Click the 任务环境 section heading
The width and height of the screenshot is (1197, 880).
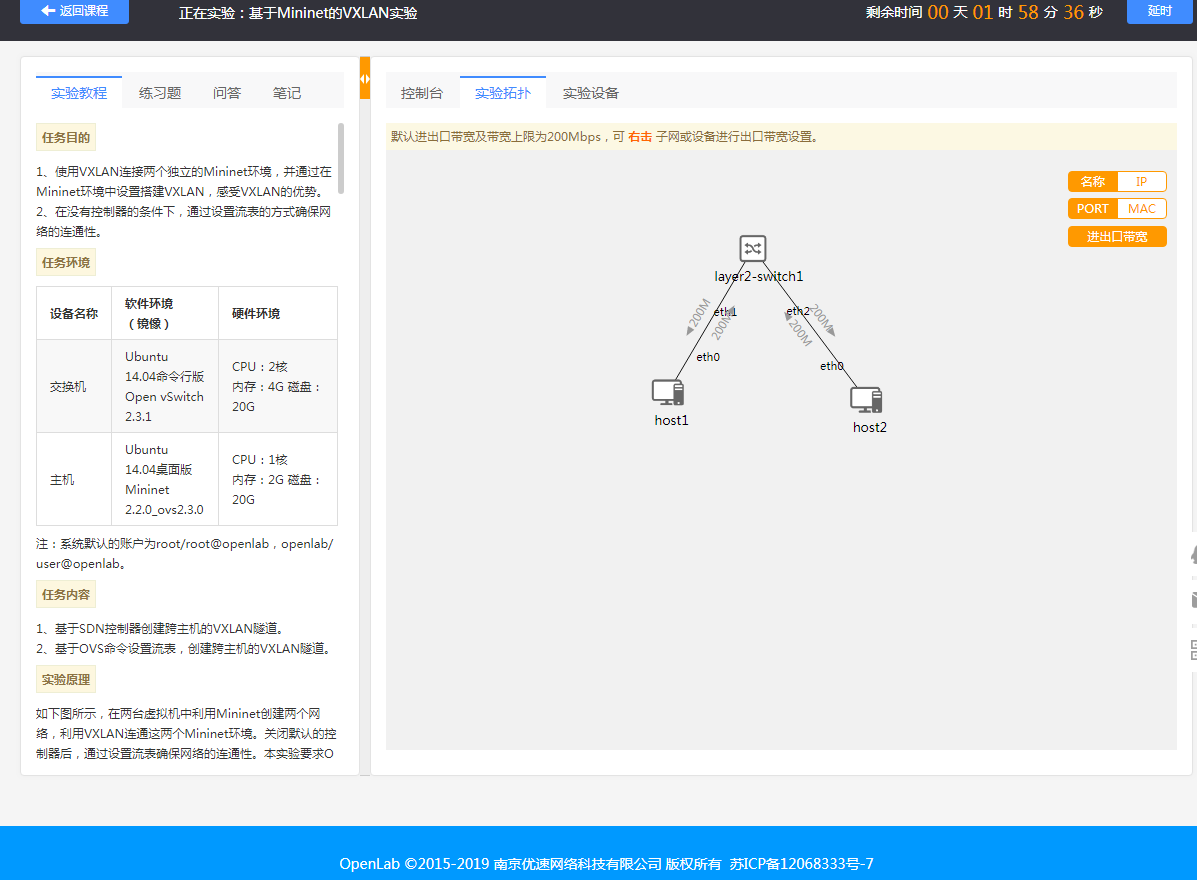click(x=66, y=263)
